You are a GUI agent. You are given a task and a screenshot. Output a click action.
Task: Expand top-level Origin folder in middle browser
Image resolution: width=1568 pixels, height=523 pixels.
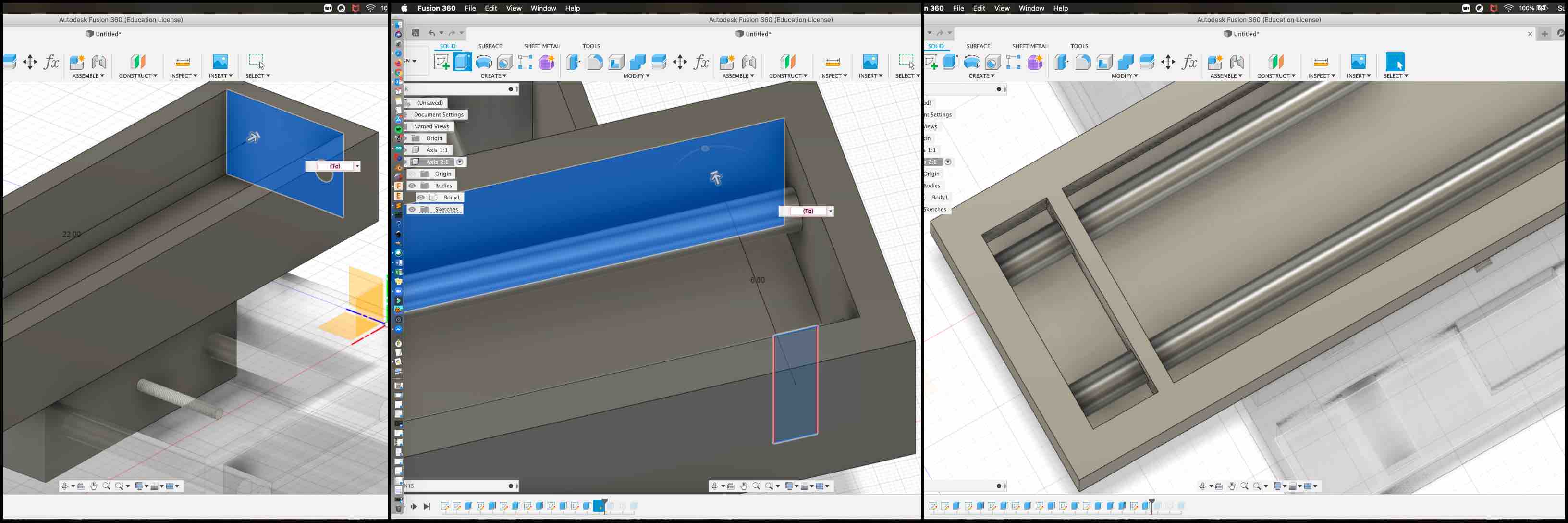[406, 138]
